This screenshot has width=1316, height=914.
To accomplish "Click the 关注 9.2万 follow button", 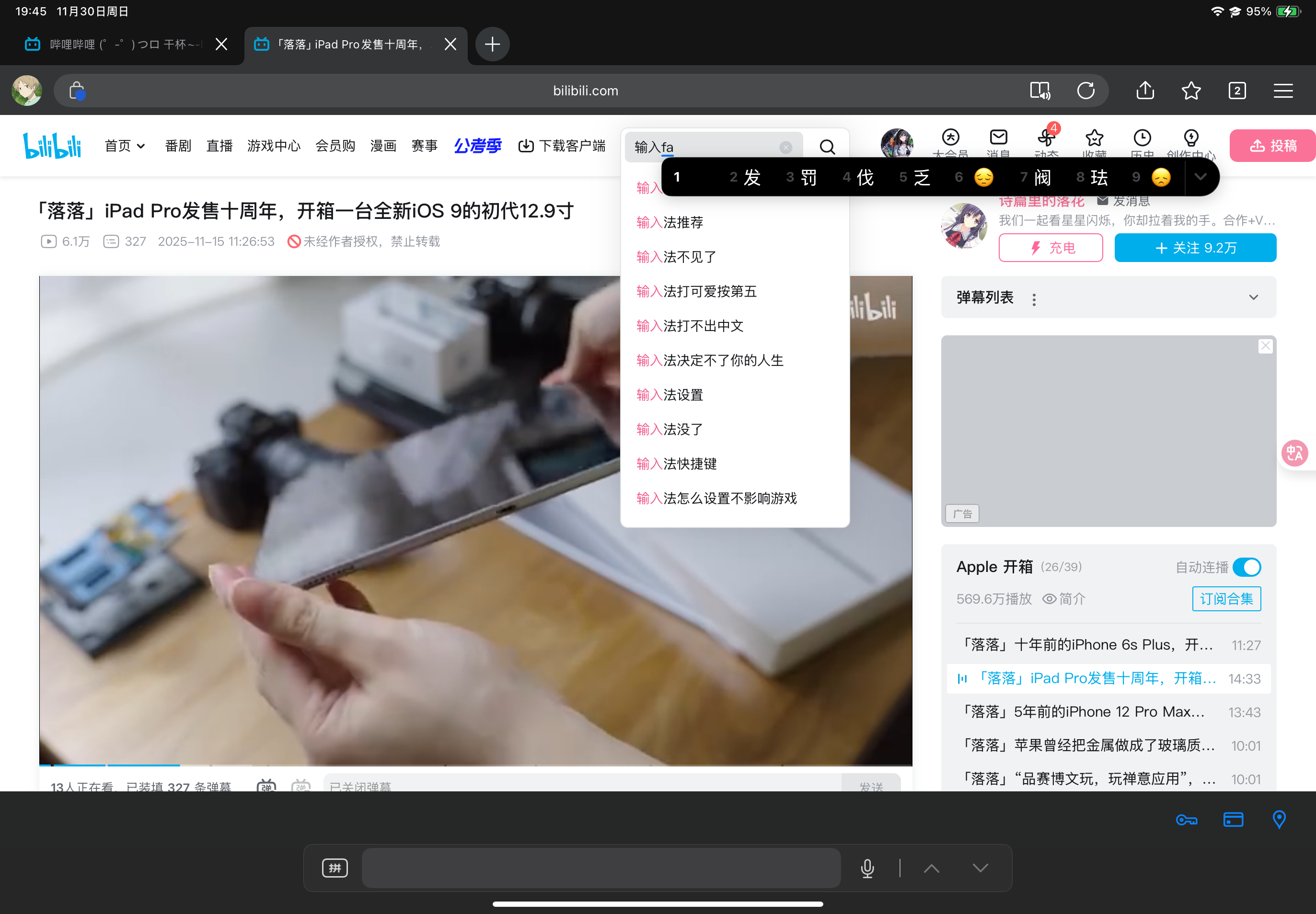I will [1195, 248].
